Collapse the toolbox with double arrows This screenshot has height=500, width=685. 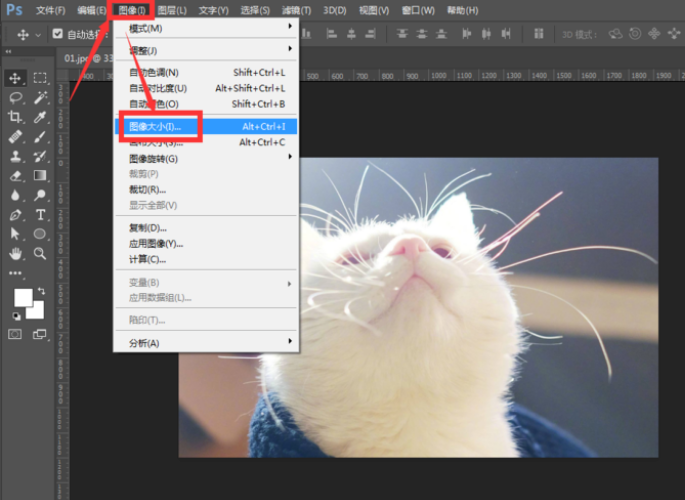(8, 52)
